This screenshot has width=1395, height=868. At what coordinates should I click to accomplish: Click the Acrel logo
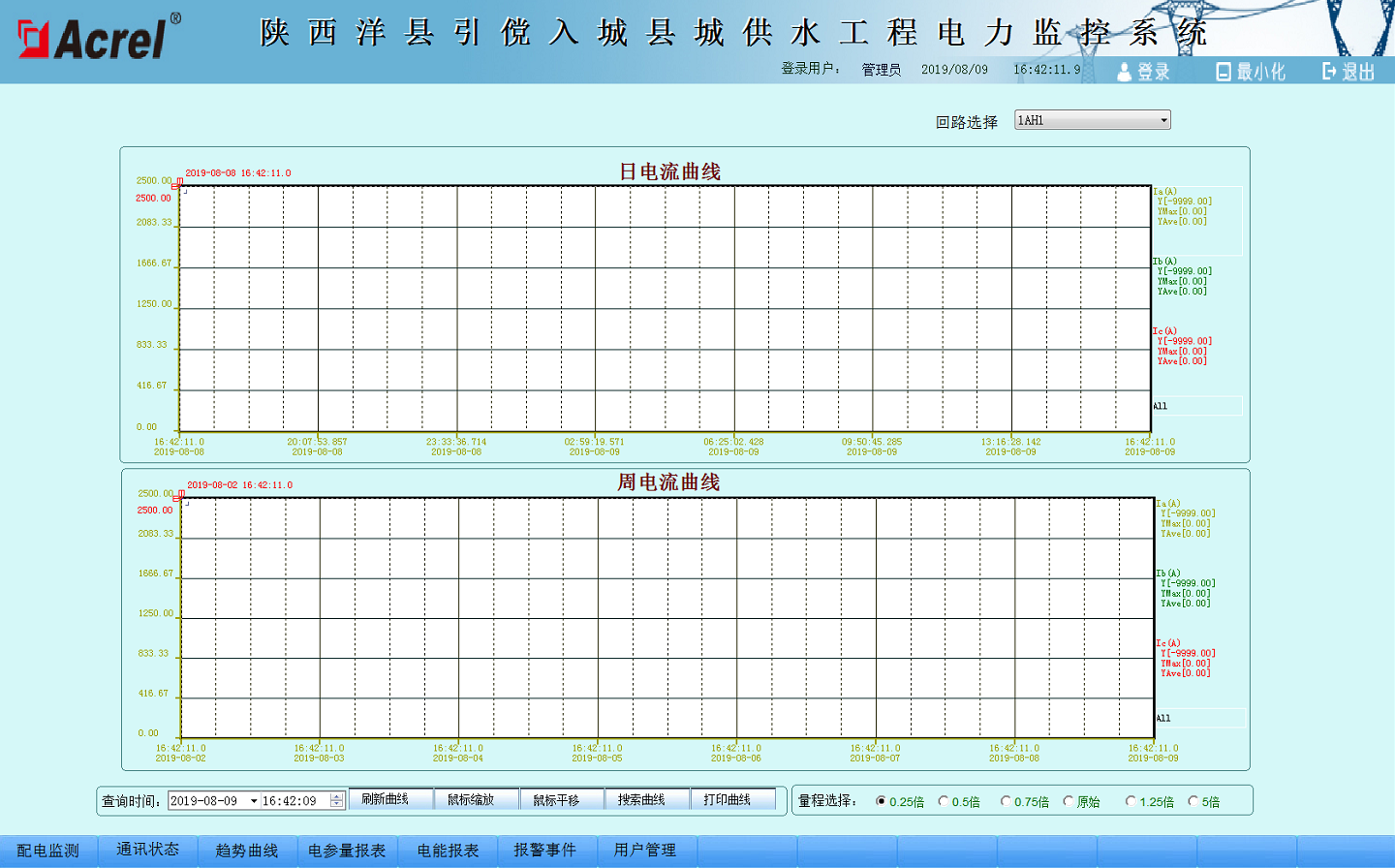[x=99, y=39]
